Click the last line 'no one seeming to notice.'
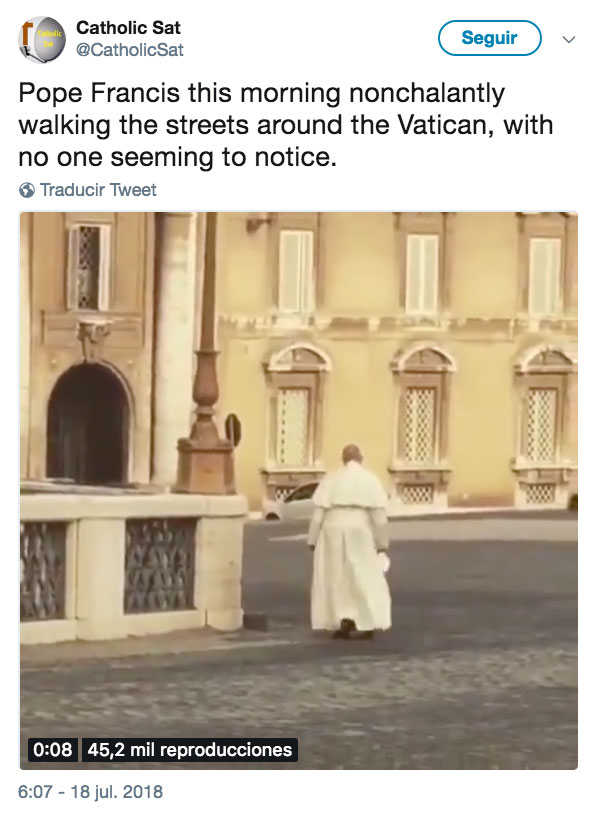 178,157
